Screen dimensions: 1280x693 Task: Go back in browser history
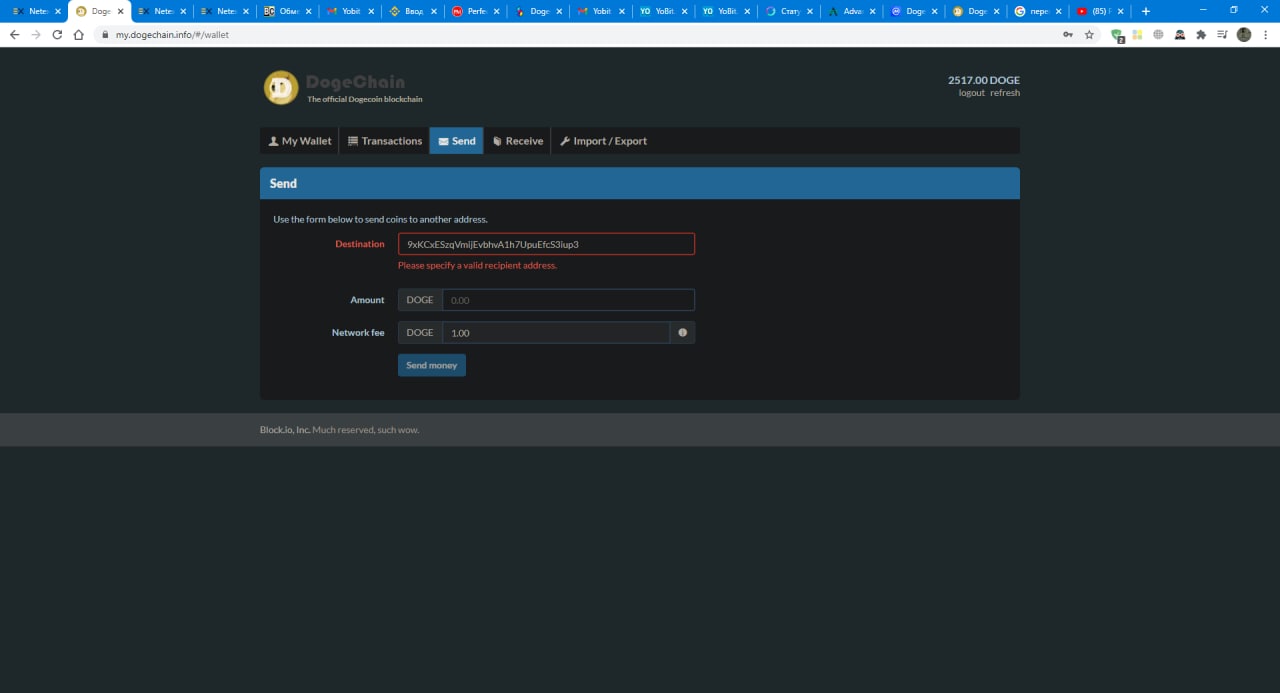click(14, 34)
